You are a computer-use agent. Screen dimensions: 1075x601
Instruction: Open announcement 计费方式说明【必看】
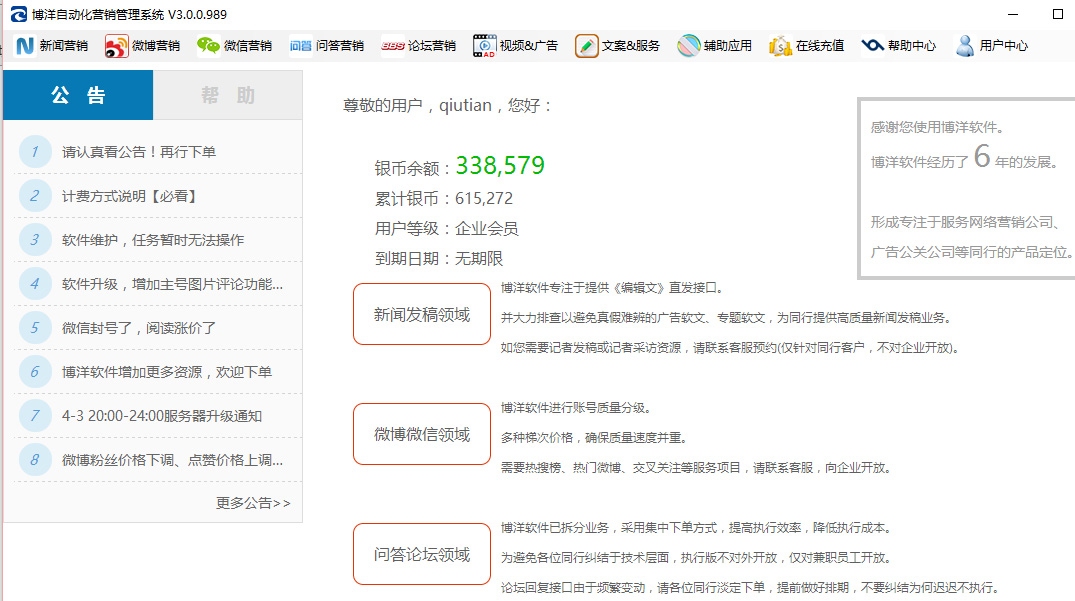(x=130, y=196)
